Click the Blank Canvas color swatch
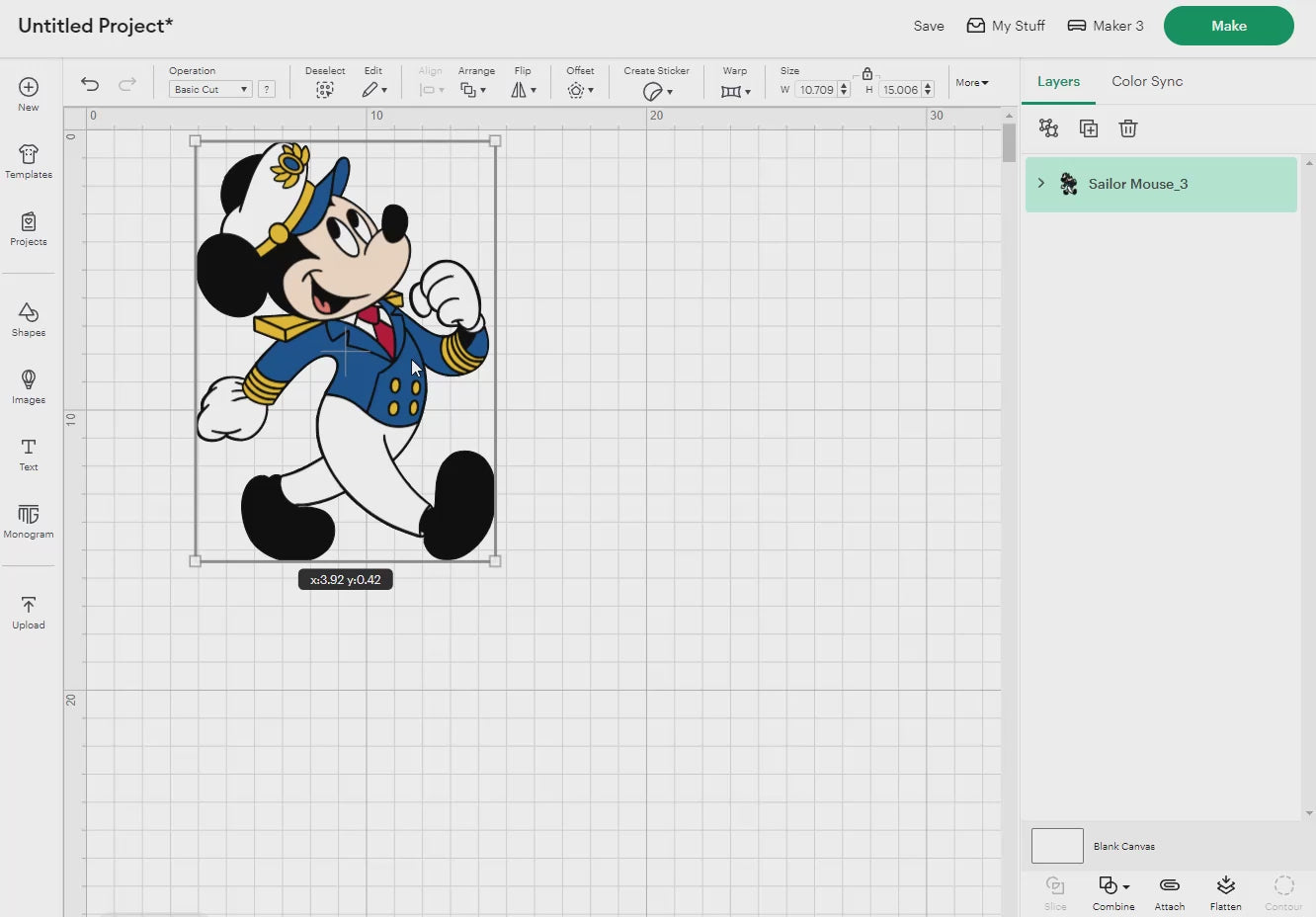The width and height of the screenshot is (1316, 917). 1057,846
